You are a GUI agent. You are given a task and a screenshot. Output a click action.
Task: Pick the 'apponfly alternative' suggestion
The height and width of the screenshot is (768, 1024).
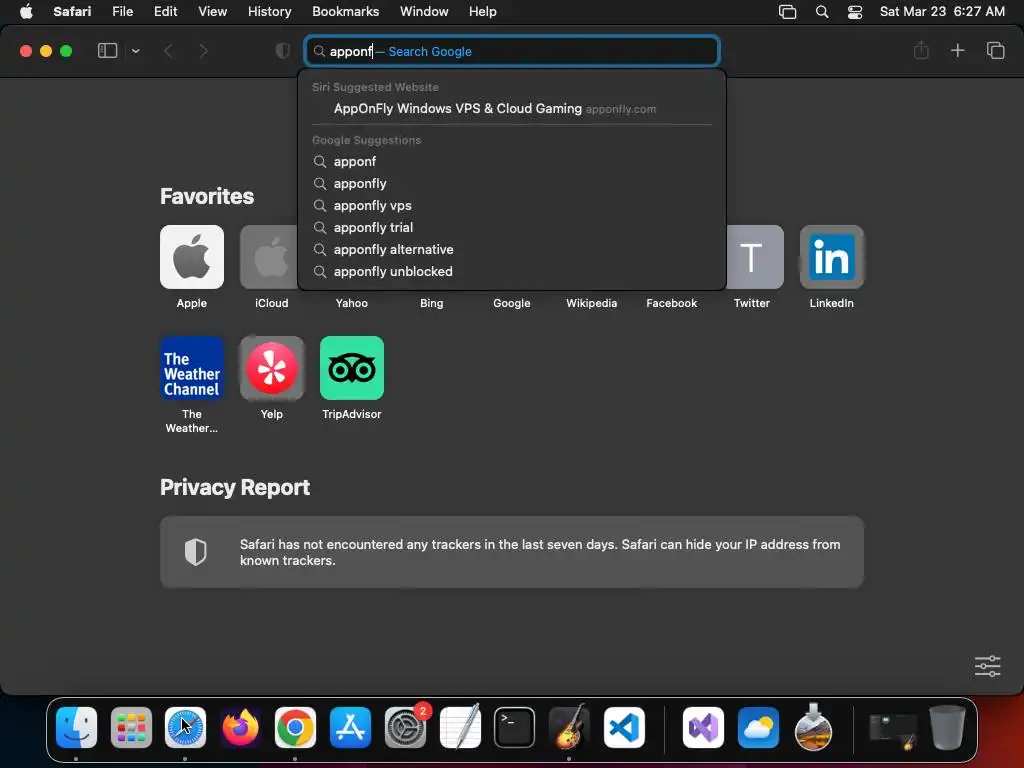[512, 249]
